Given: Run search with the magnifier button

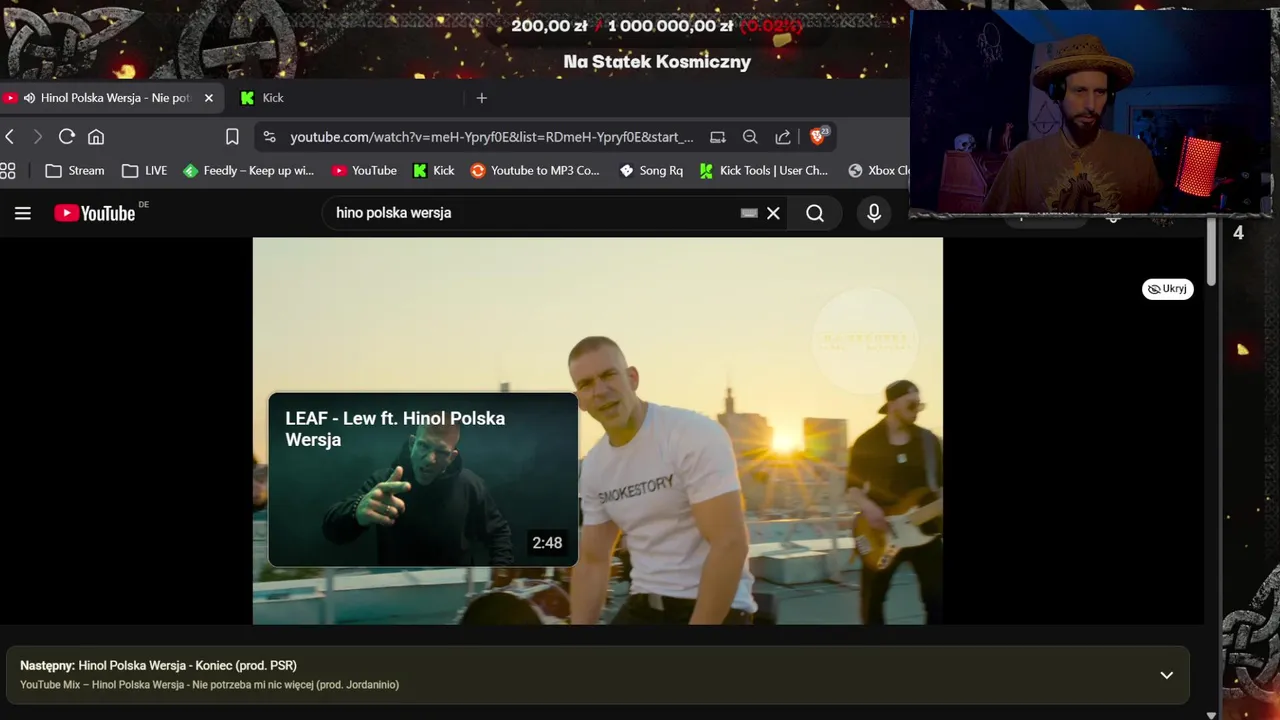Looking at the screenshot, I should [x=815, y=213].
